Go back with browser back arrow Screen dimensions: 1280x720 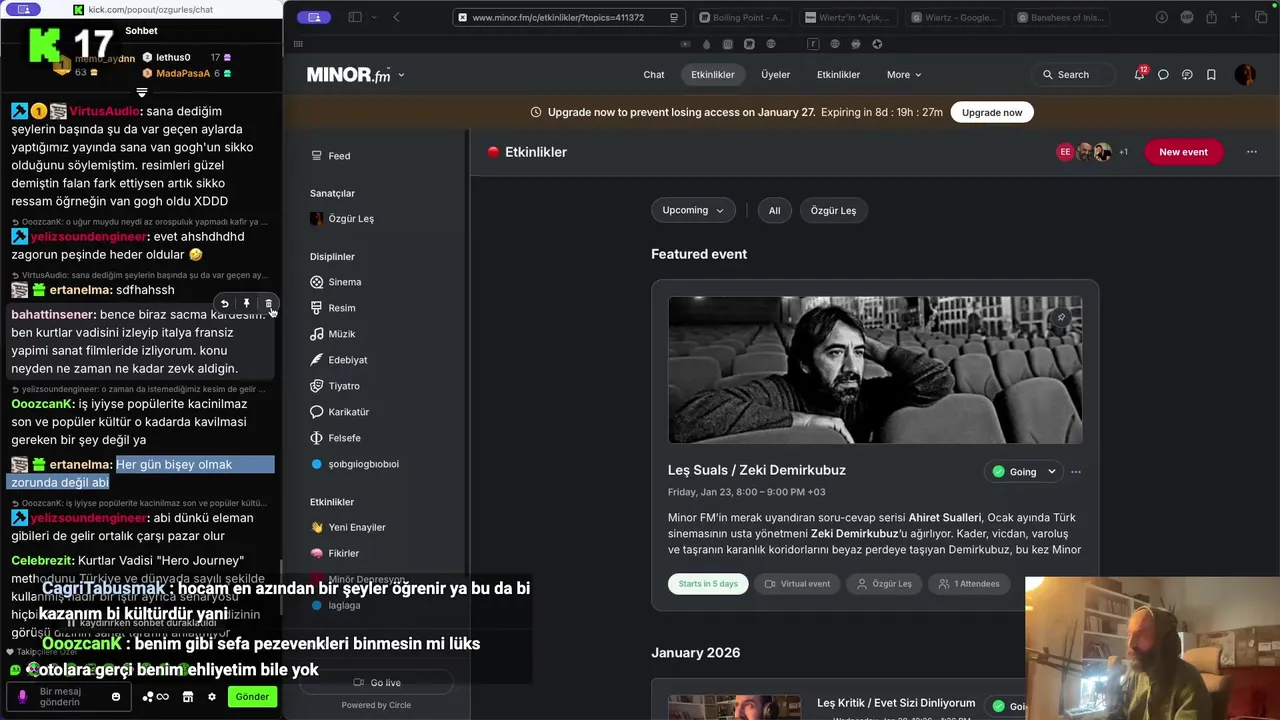[x=396, y=17]
